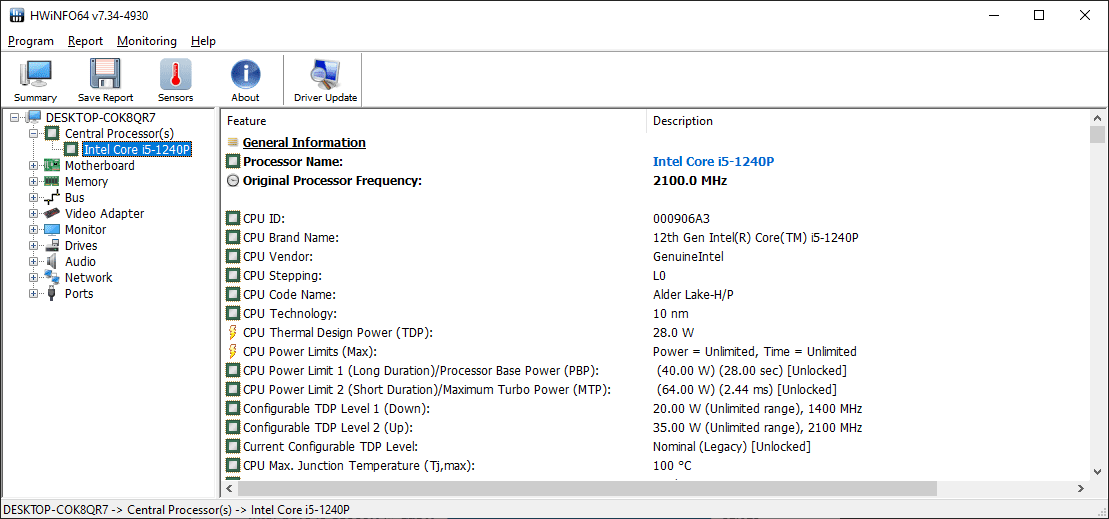Select the Current Configurable TDP Level row

coord(656,447)
